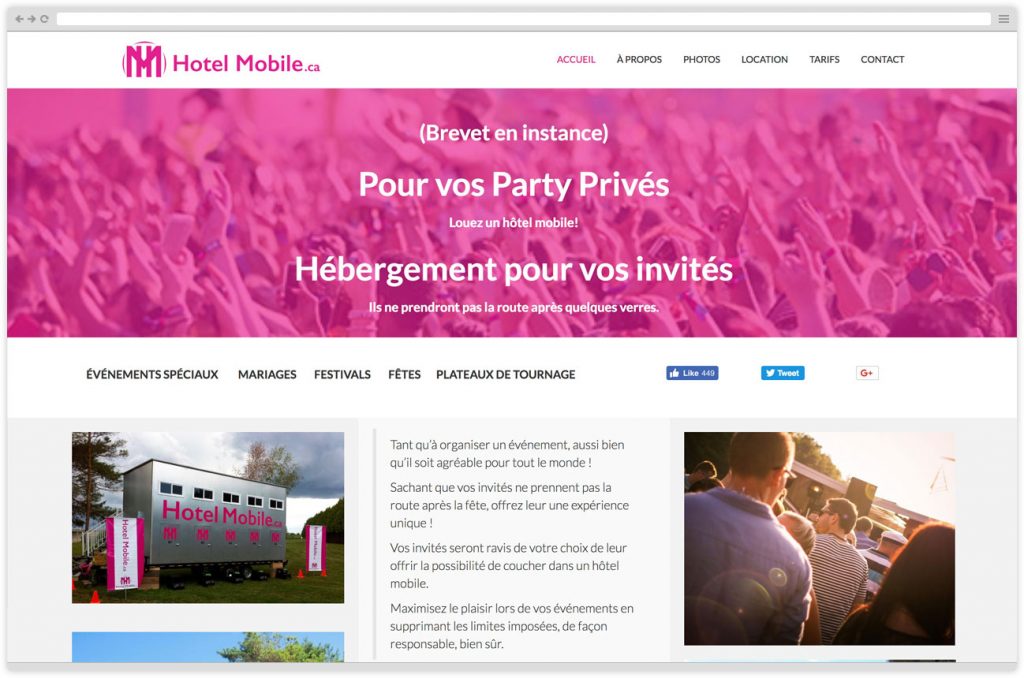Open the Festivals category link
The height and width of the screenshot is (678, 1024).
click(x=342, y=374)
